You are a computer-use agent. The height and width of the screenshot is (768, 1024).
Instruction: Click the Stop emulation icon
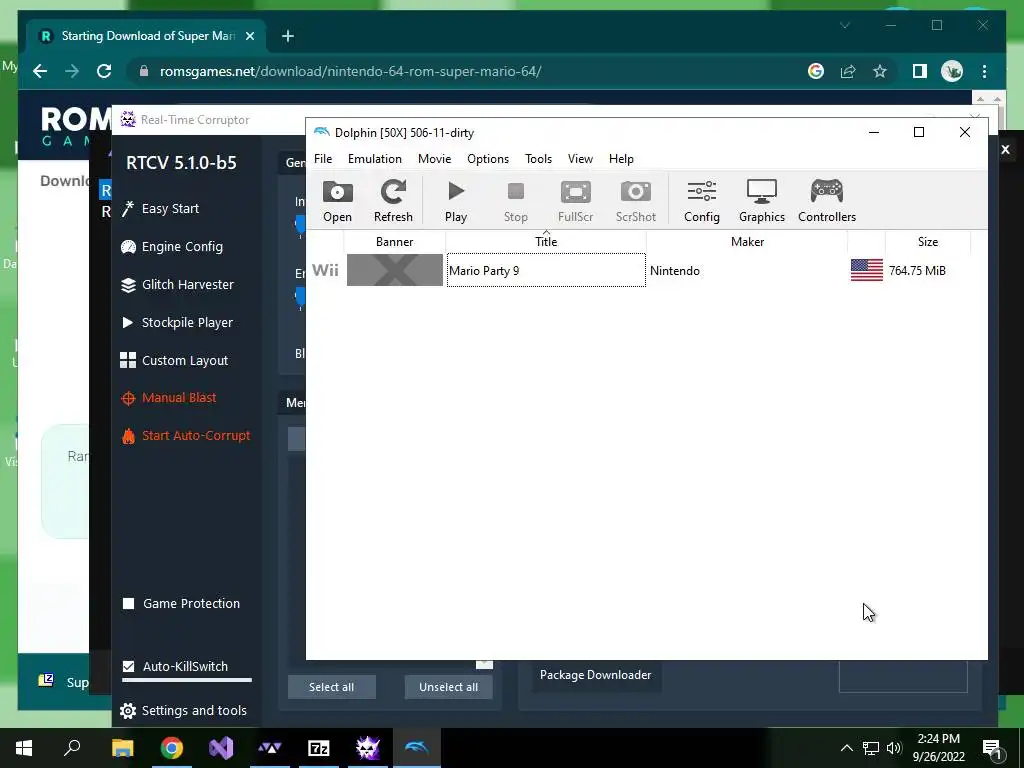point(515,201)
